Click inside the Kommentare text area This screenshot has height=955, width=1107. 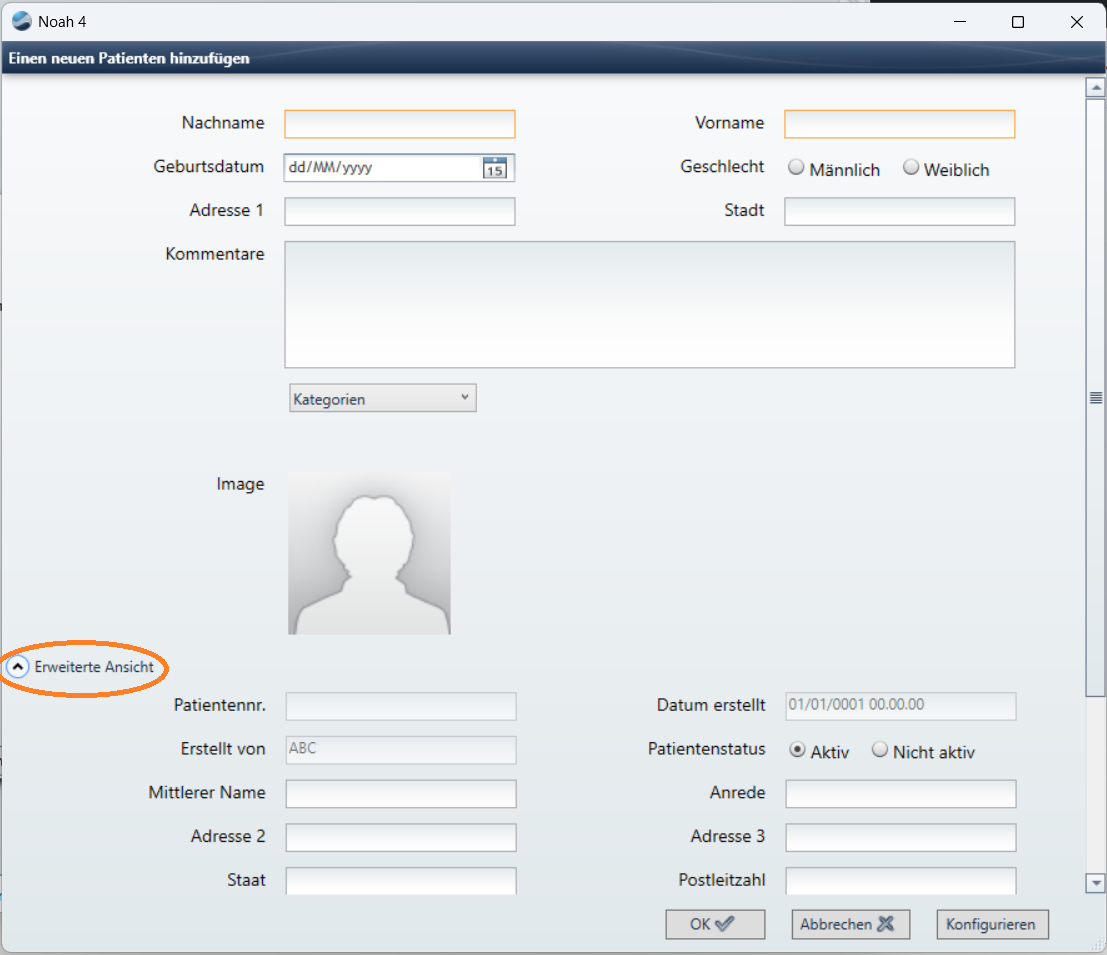coord(650,305)
